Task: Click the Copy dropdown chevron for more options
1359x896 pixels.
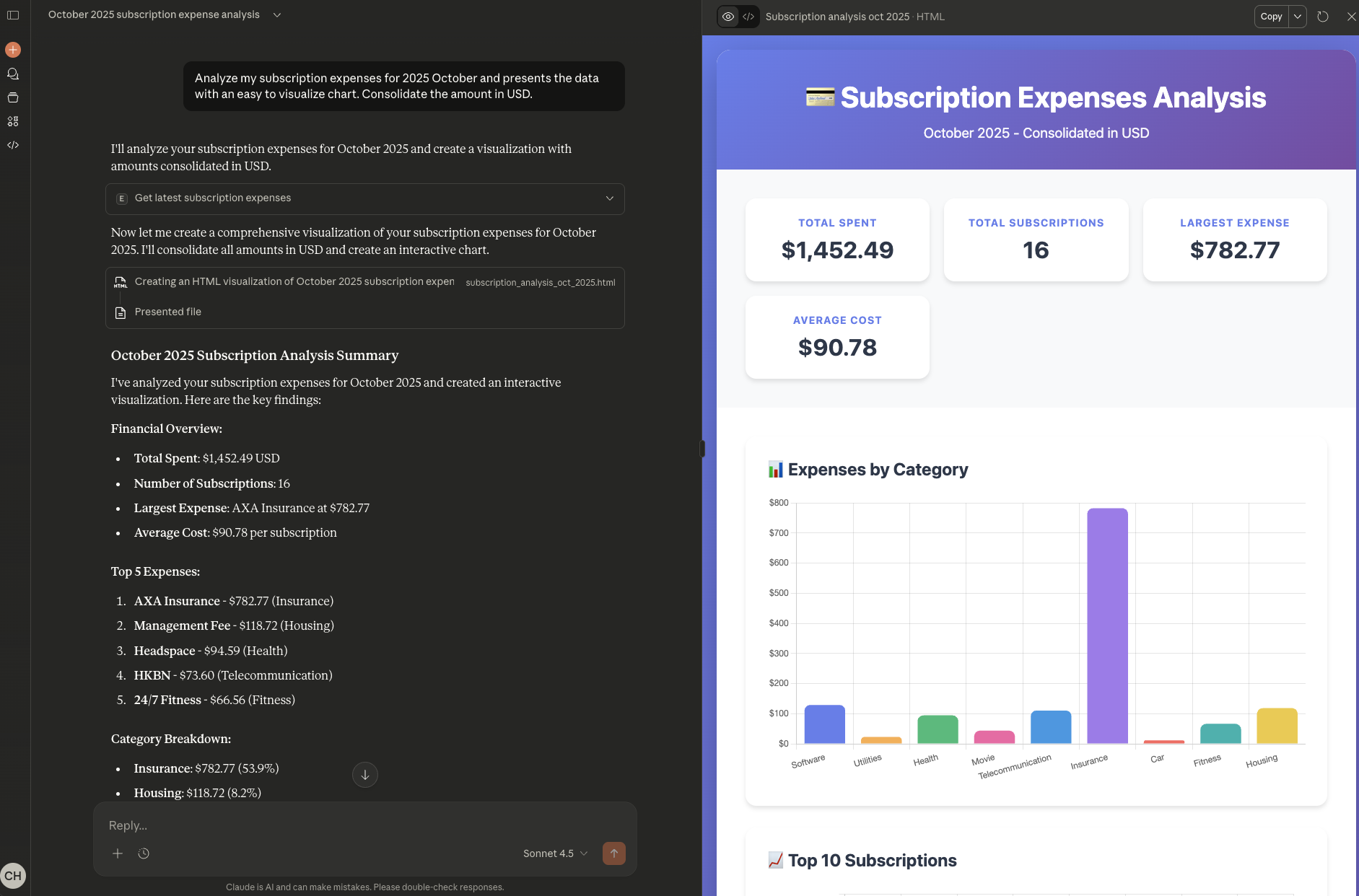Action: [x=1298, y=16]
